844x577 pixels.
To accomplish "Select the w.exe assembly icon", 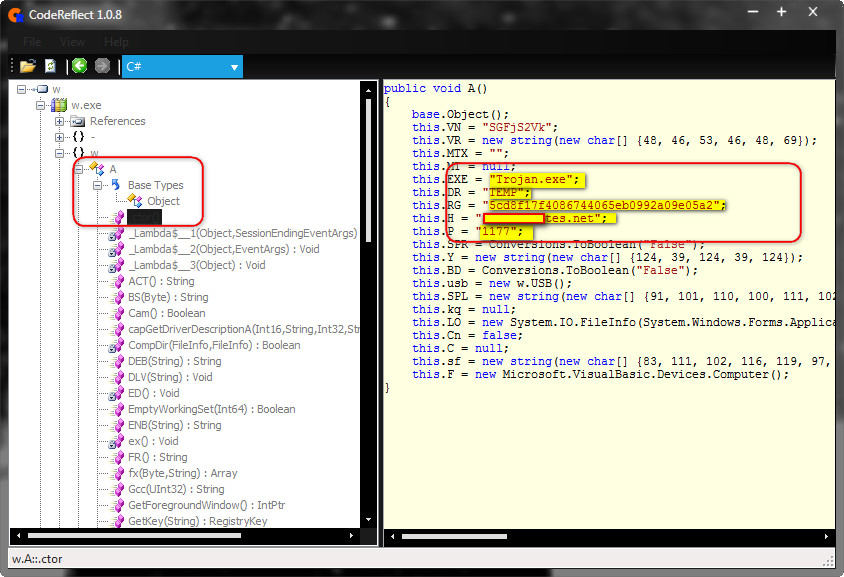I will tap(59, 105).
